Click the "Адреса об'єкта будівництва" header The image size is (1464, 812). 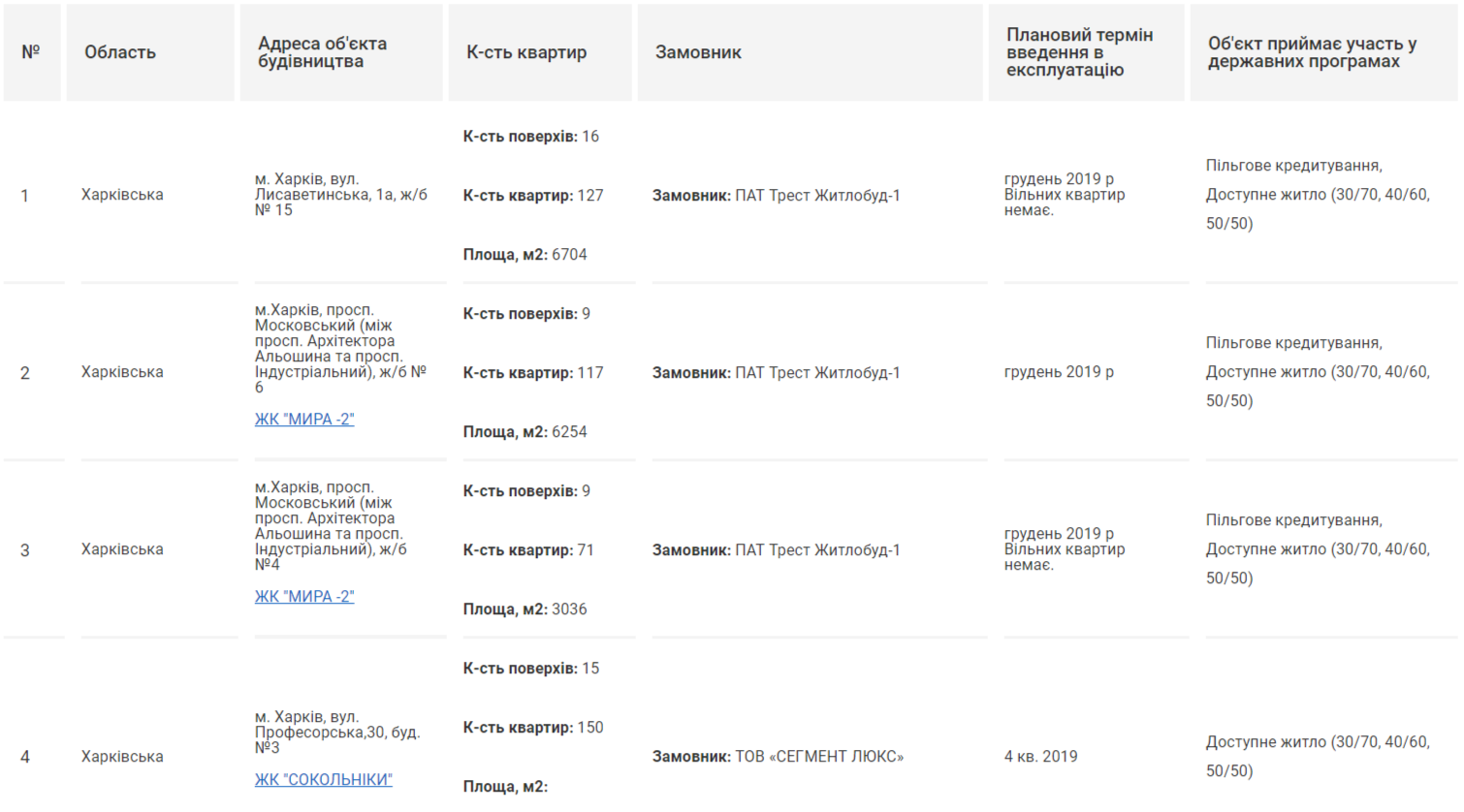322,52
